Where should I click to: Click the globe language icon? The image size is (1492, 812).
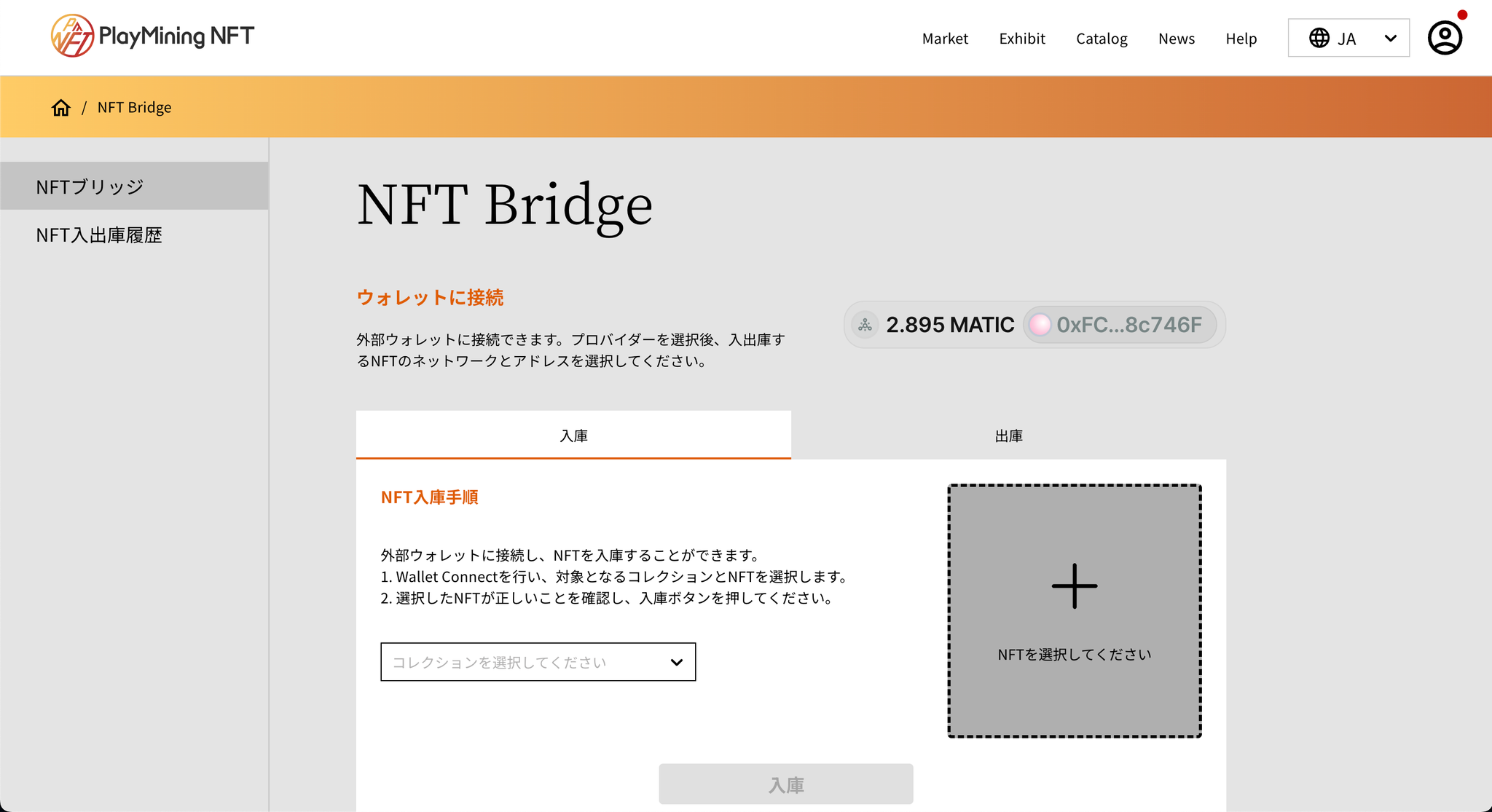pyautogui.click(x=1319, y=38)
